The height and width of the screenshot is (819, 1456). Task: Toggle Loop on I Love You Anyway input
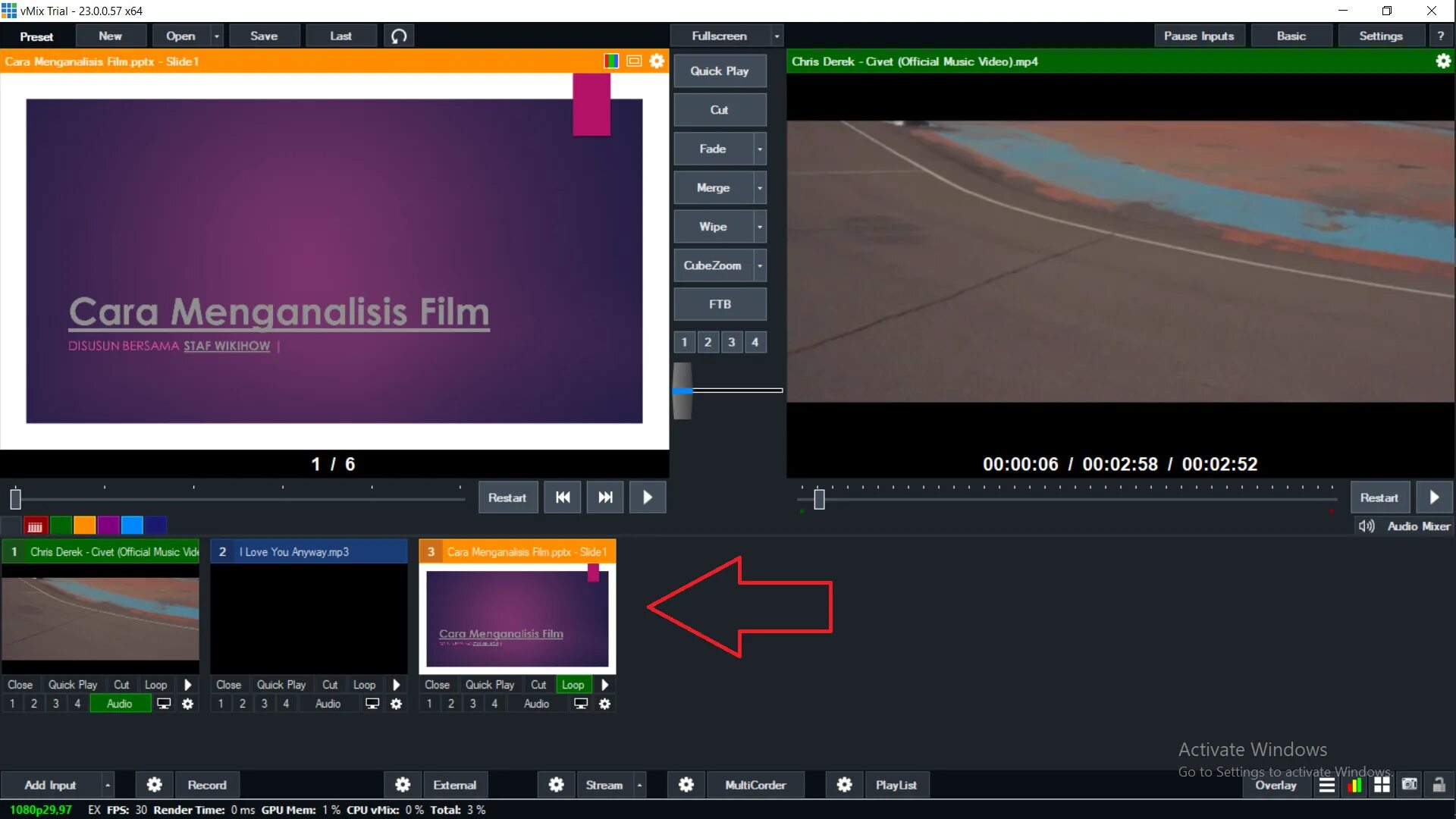(x=364, y=685)
